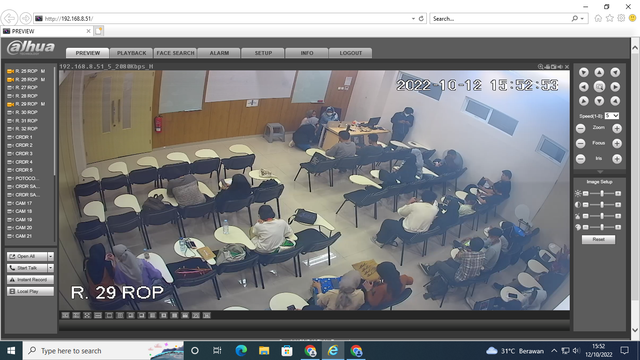Increase Focus with the plus button
This screenshot has width=640, height=360.
(617, 143)
